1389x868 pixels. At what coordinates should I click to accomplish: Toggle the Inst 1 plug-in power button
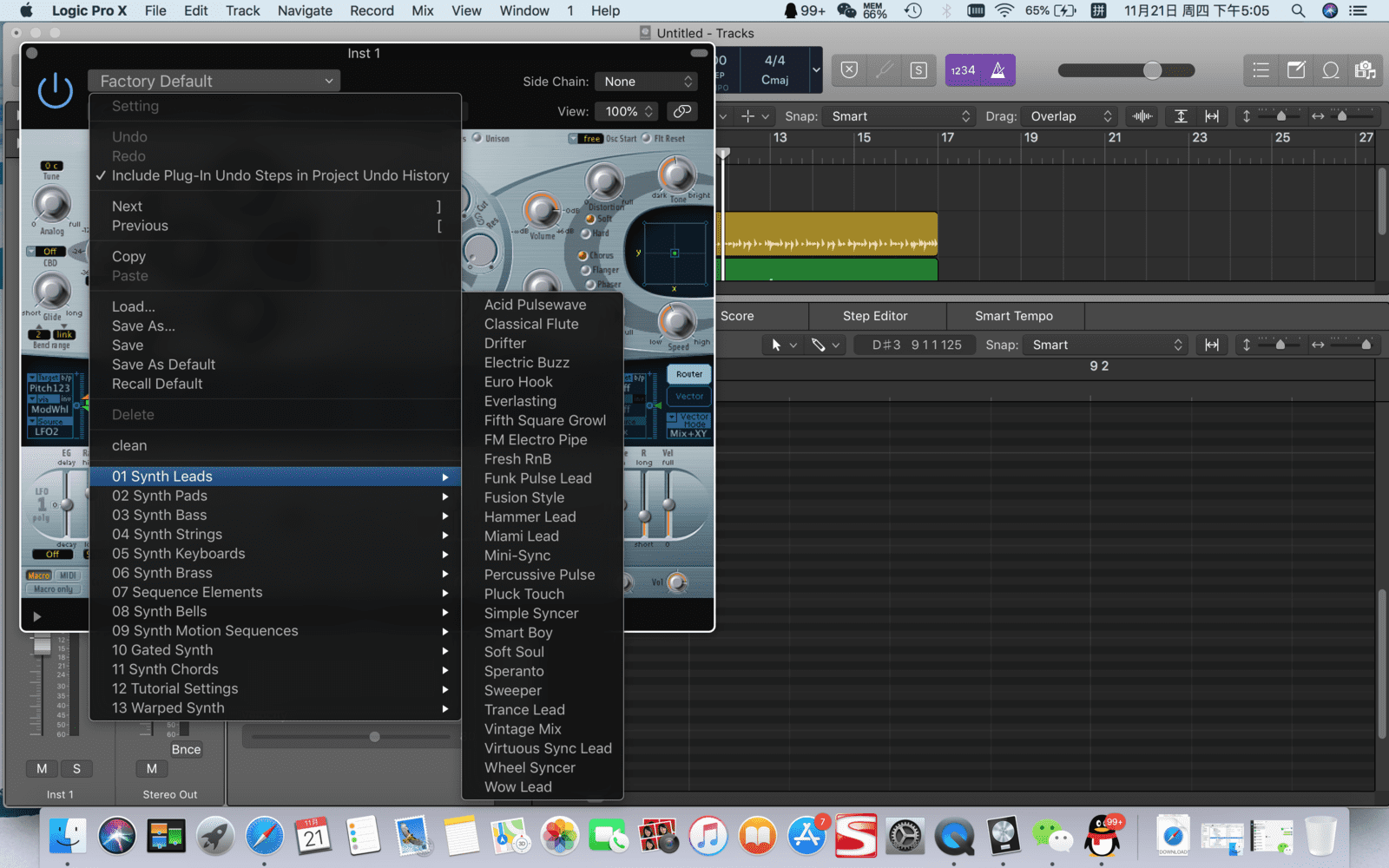(x=56, y=89)
